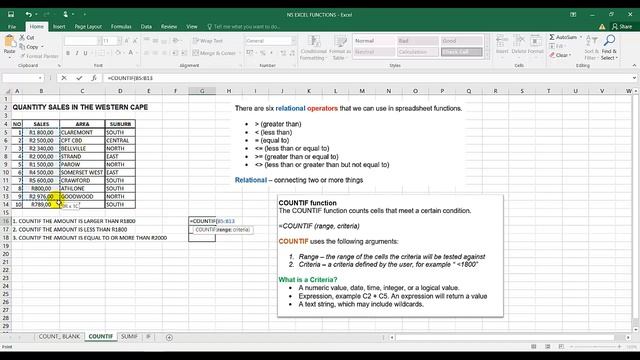640x360 pixels.
Task: Open Fill color bucket picker
Action: (x=118, y=53)
